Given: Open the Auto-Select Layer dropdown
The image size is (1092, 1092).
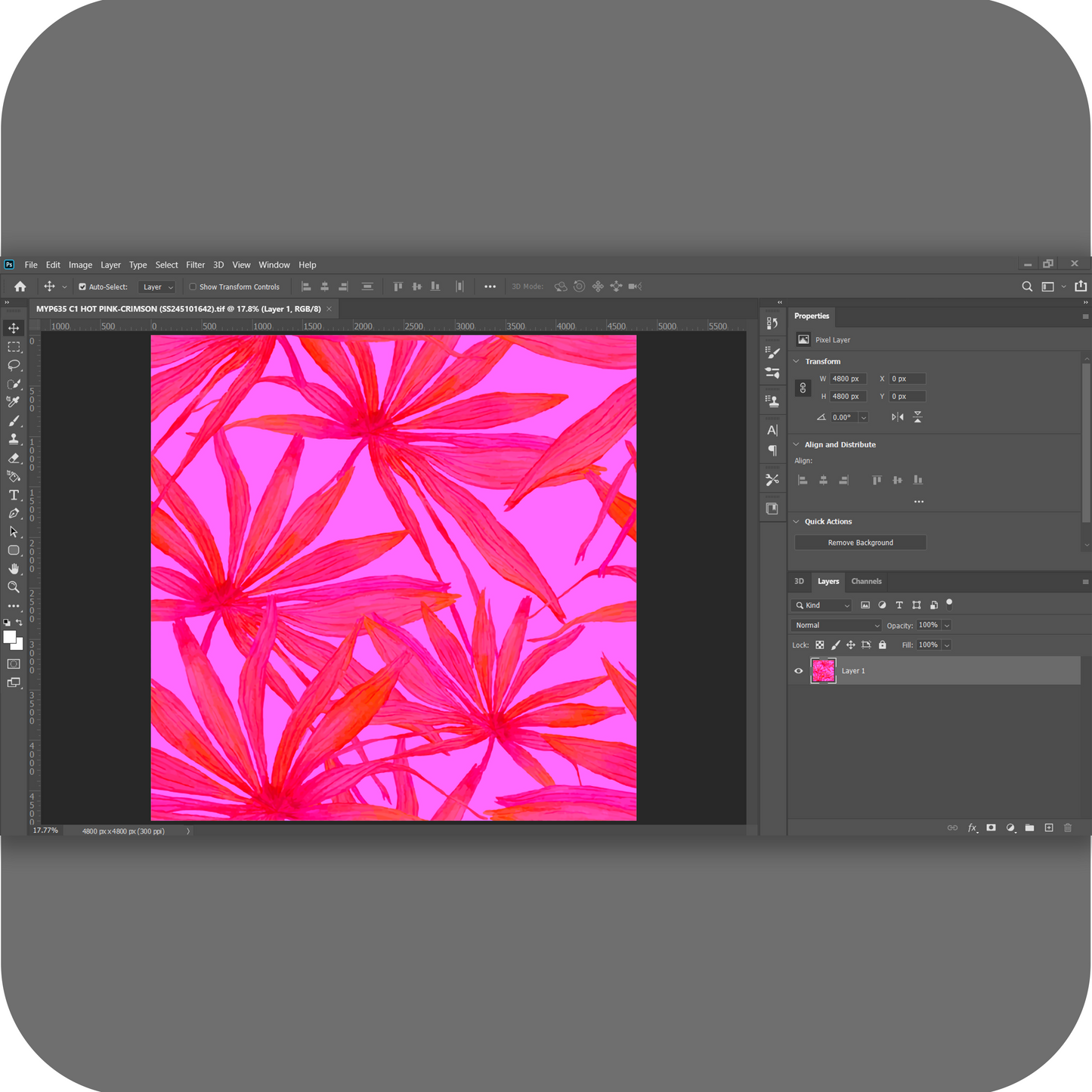Looking at the screenshot, I should click(x=157, y=287).
